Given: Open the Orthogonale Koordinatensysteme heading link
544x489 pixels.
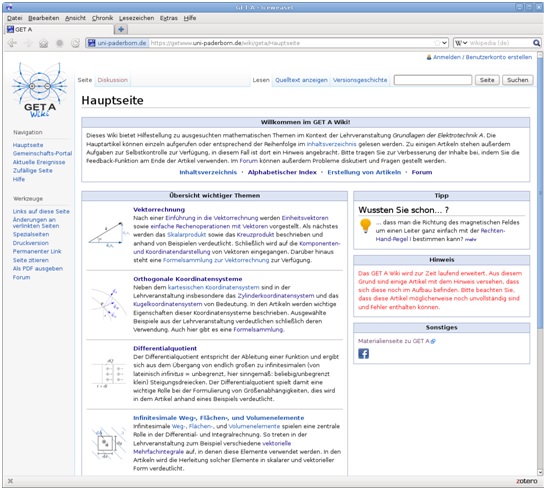Looking at the screenshot, I should pyautogui.click(x=188, y=279).
